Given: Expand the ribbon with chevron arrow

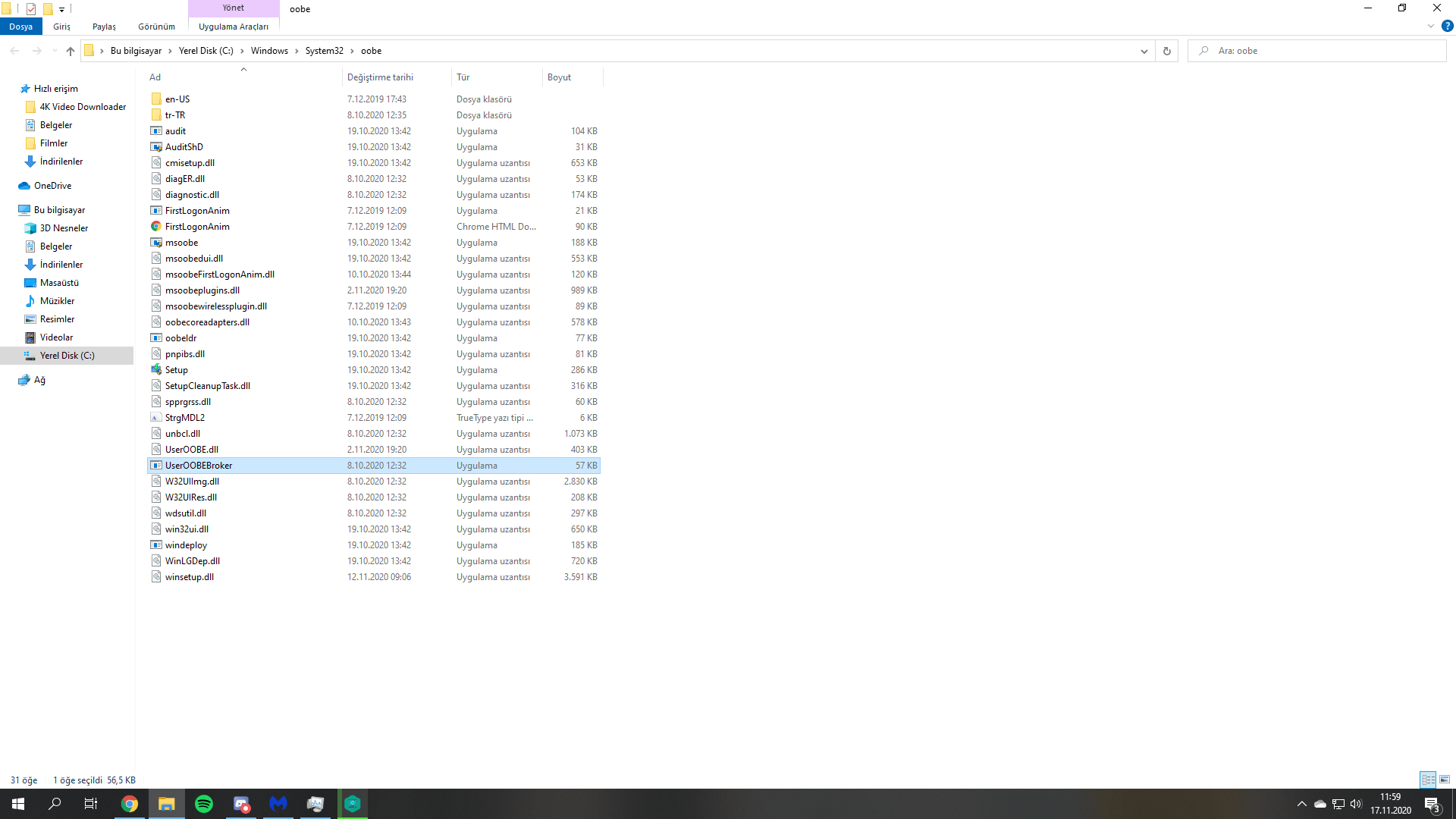Looking at the screenshot, I should (x=1430, y=26).
